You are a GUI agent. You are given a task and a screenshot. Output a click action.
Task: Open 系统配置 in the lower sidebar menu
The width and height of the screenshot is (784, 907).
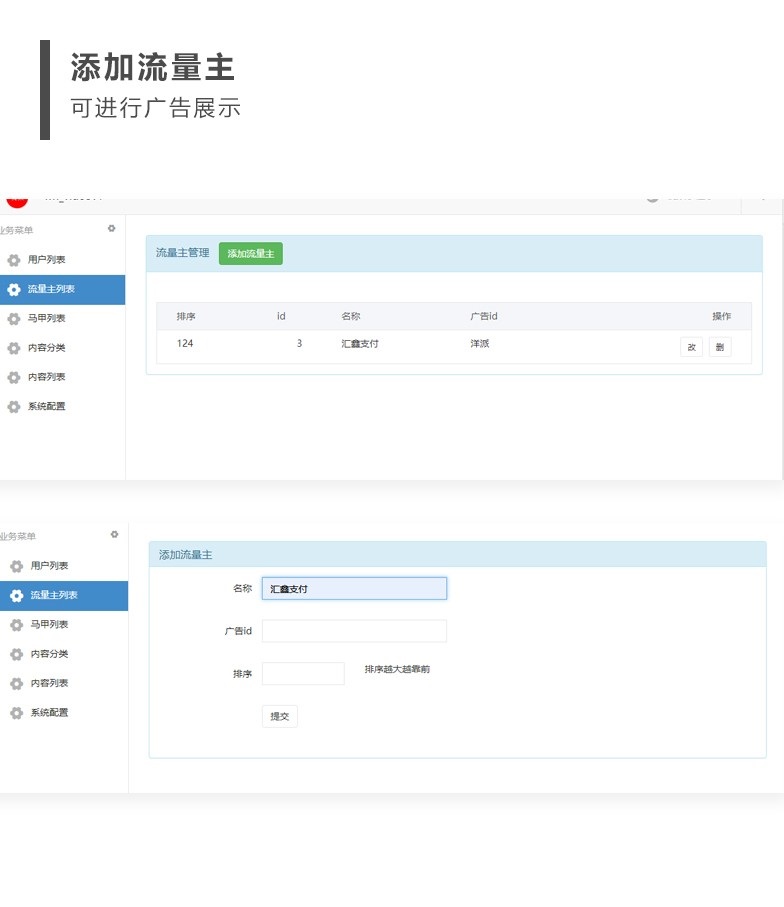pyautogui.click(x=49, y=713)
